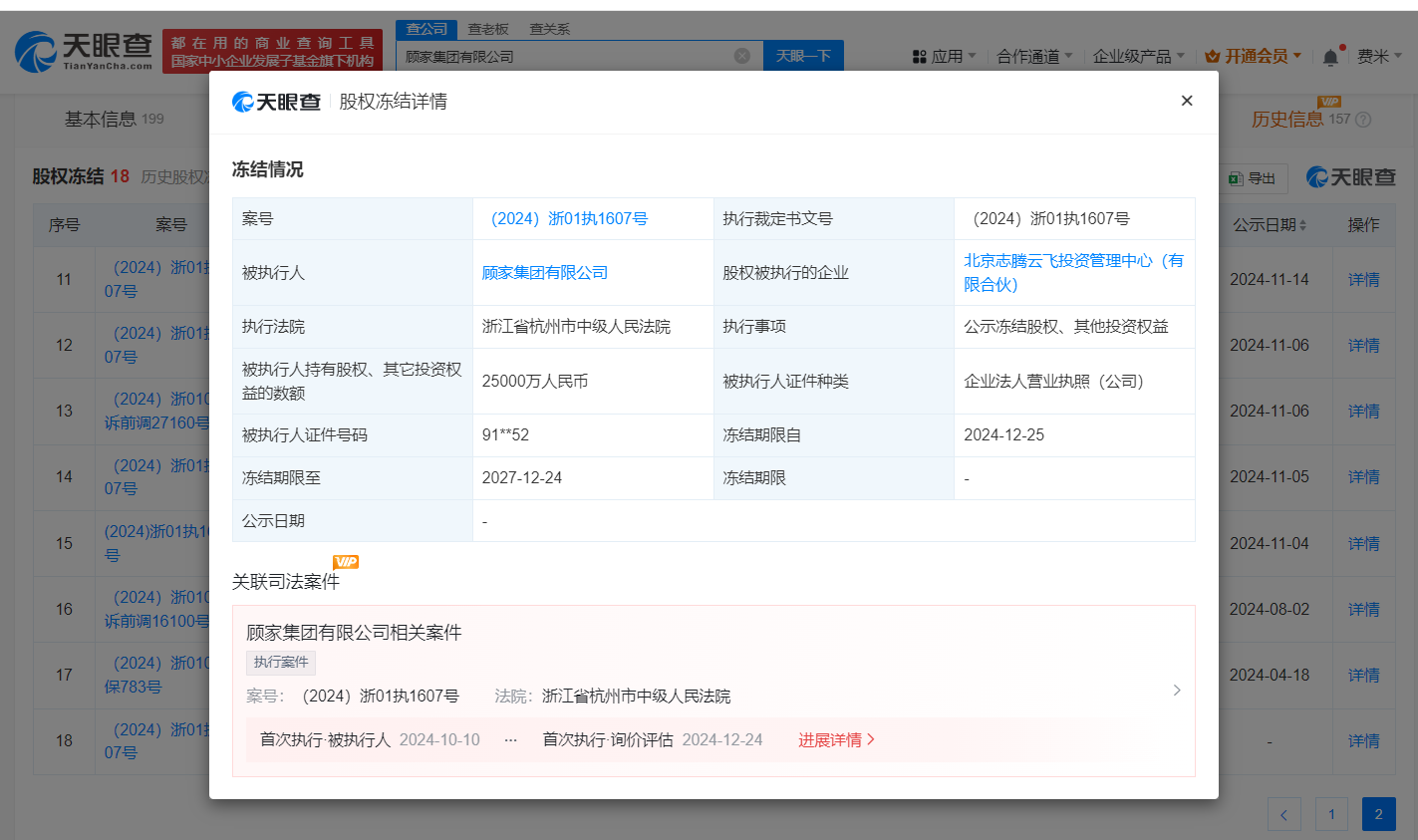Switch to 查关系 search tab
1418x840 pixels.
[x=549, y=29]
